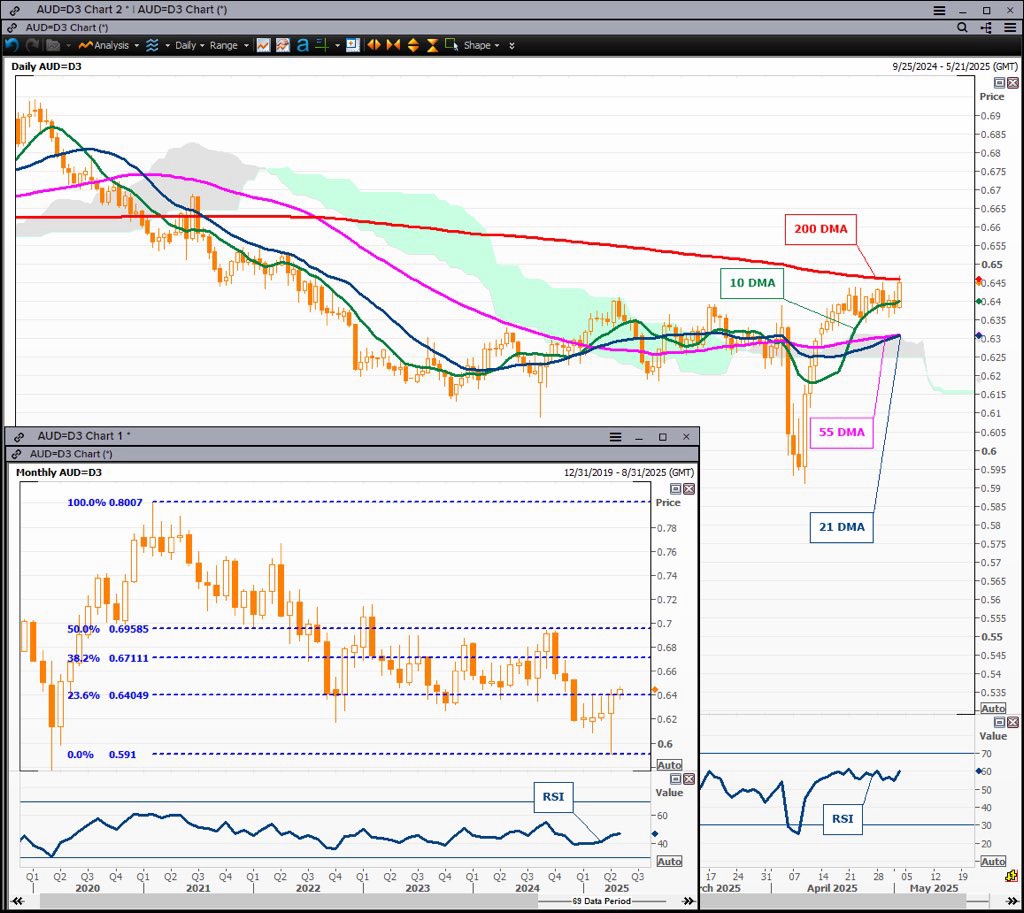
Task: Toggle Auto scale on daily Price axis
Action: pyautogui.click(x=992, y=708)
